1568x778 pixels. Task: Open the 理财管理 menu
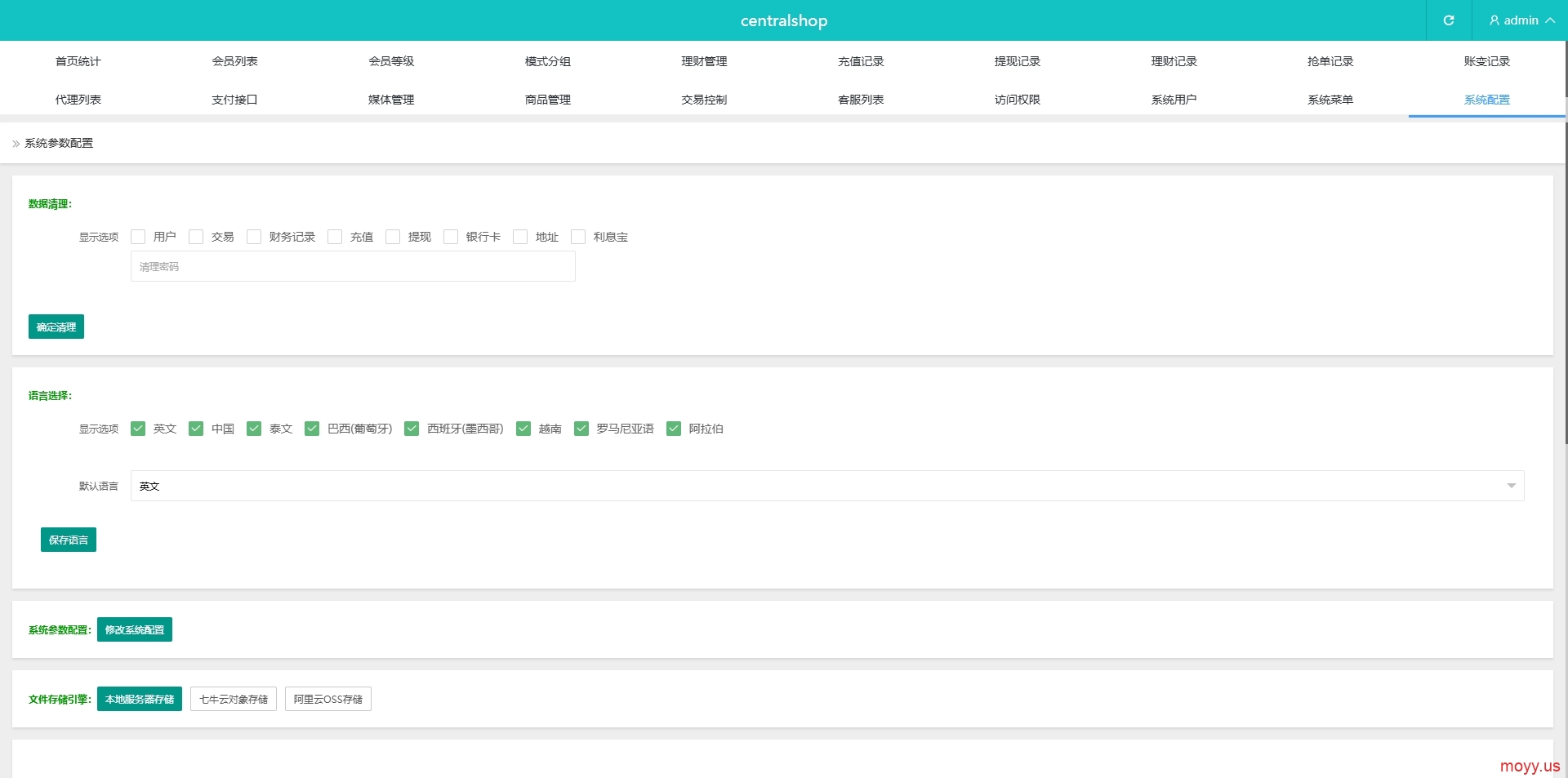point(704,61)
